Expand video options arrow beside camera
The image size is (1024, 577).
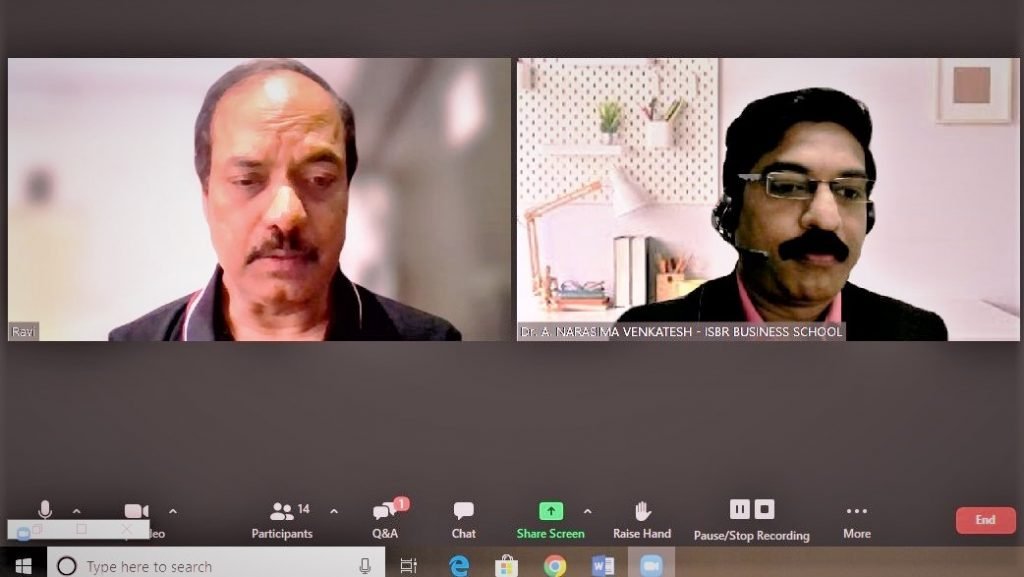click(x=172, y=511)
